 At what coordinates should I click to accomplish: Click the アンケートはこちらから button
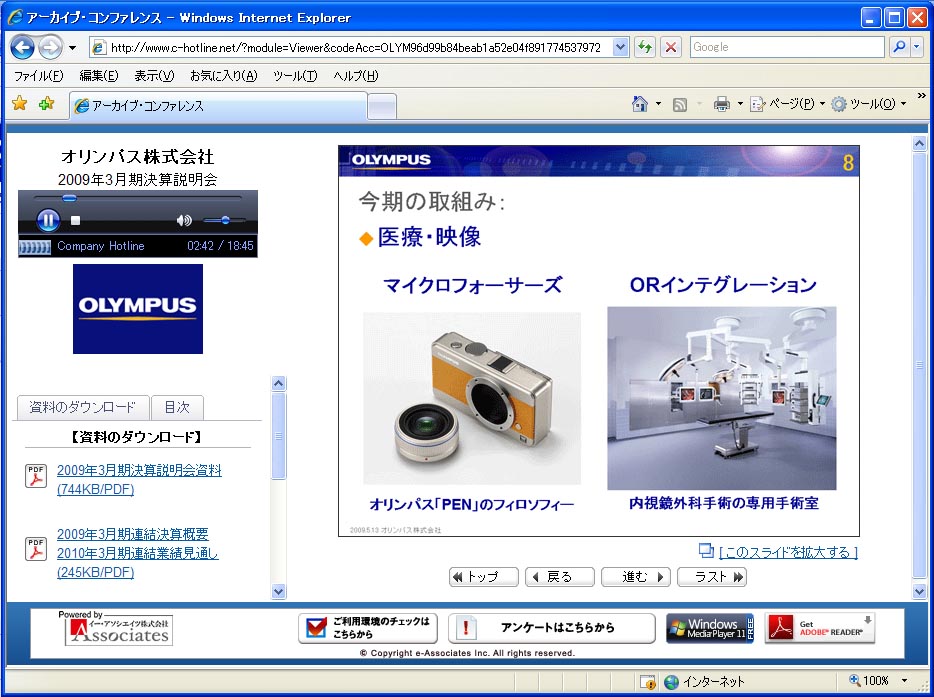click(x=552, y=628)
